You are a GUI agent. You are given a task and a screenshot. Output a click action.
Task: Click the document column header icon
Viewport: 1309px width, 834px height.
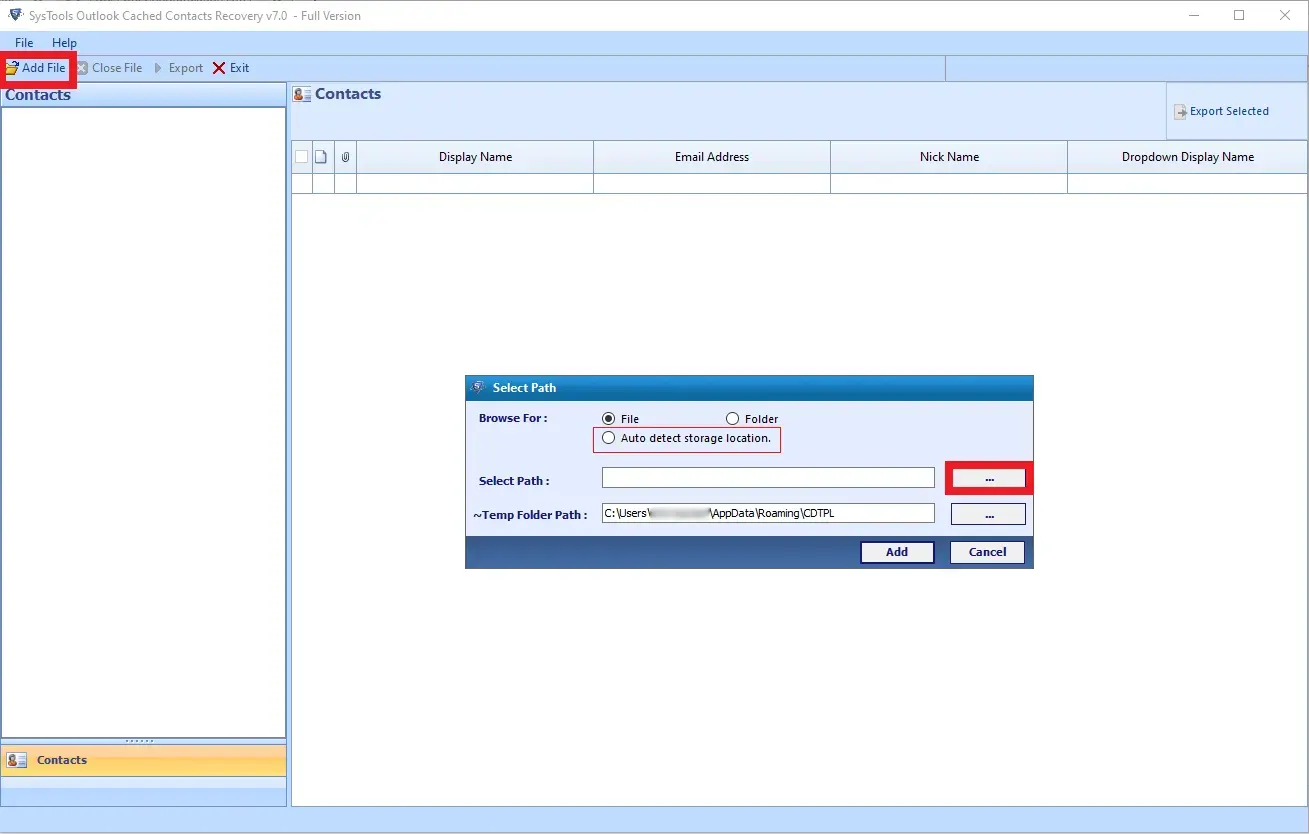point(322,156)
